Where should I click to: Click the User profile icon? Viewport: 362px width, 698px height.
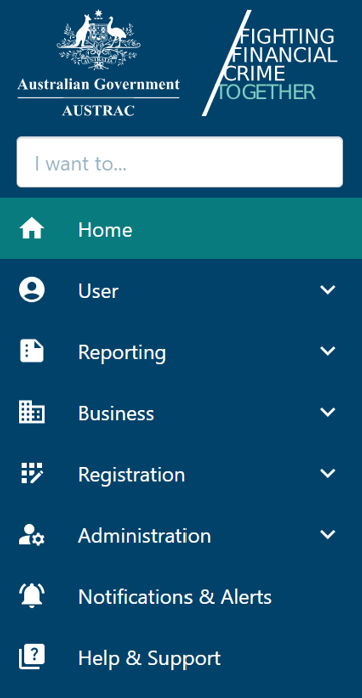click(x=32, y=290)
